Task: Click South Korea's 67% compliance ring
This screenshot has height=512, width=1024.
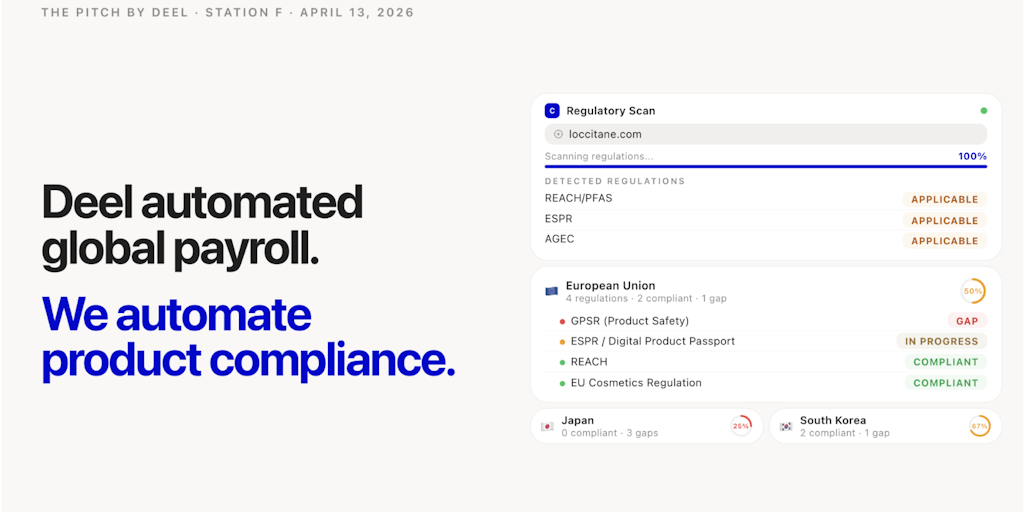Action: tap(980, 426)
